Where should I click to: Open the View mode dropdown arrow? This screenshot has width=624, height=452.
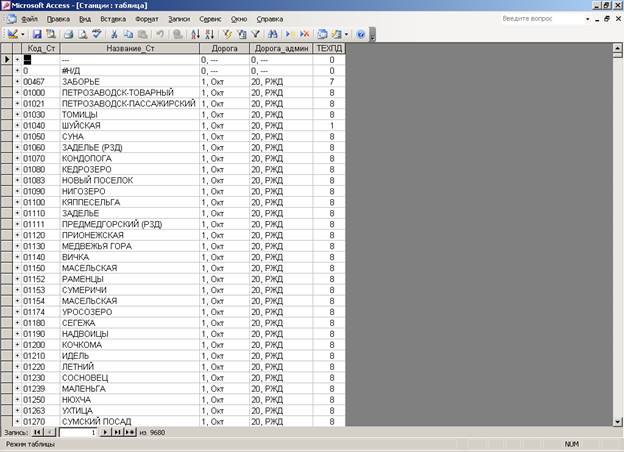pyautogui.click(x=22, y=34)
